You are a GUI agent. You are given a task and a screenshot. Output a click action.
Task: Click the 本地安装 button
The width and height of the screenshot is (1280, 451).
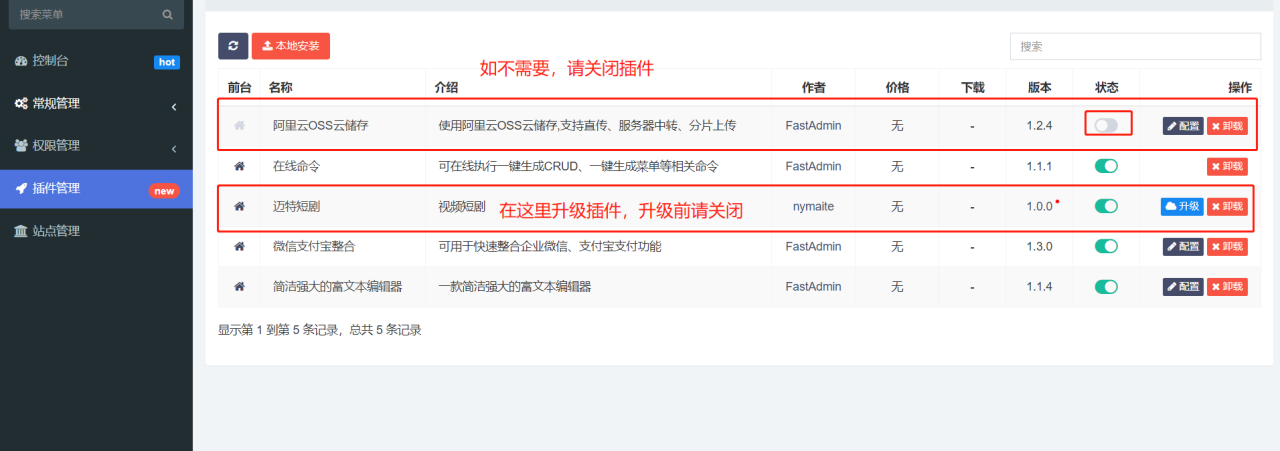click(x=290, y=46)
